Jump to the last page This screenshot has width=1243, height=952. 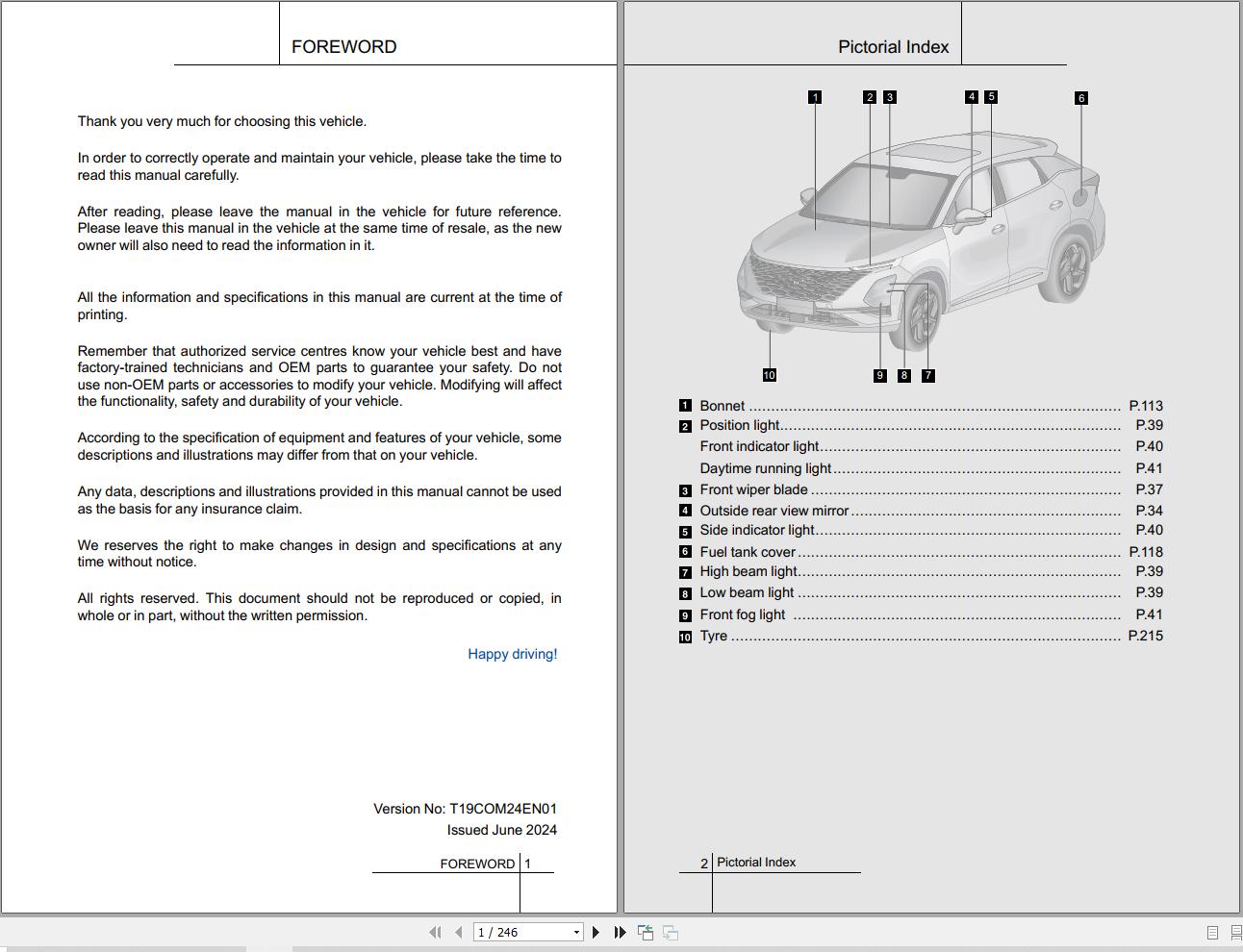pyautogui.click(x=621, y=932)
